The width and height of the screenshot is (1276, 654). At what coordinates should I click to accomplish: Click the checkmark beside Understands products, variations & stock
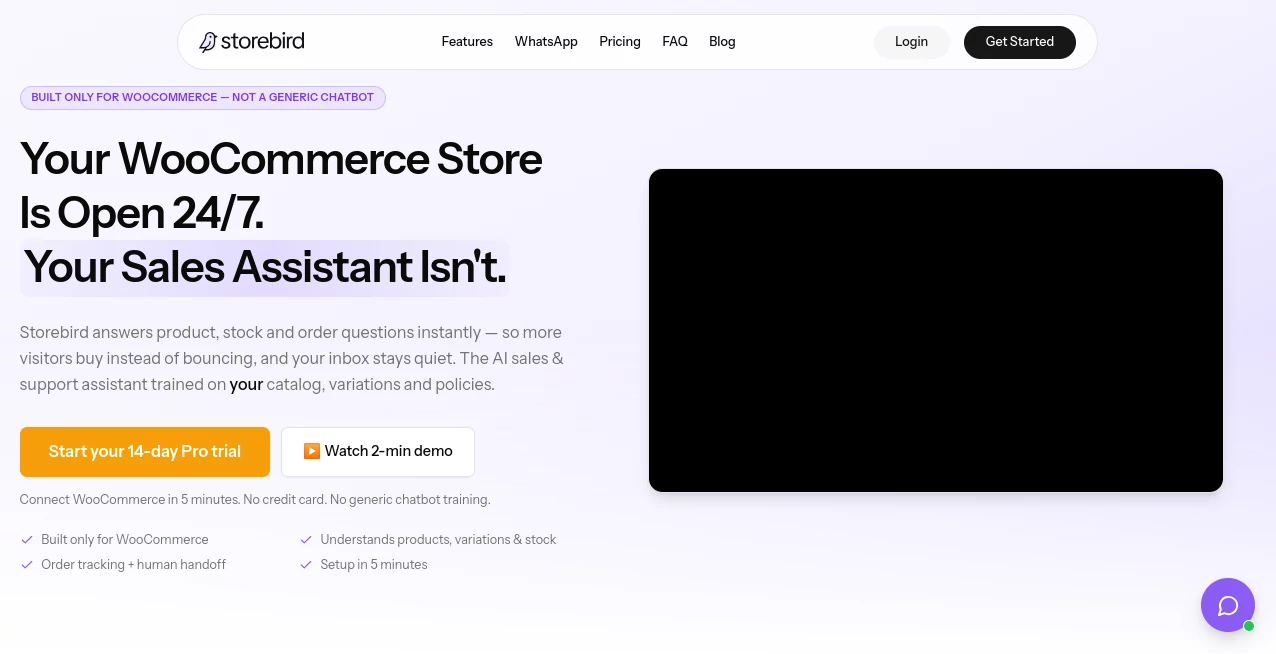306,539
